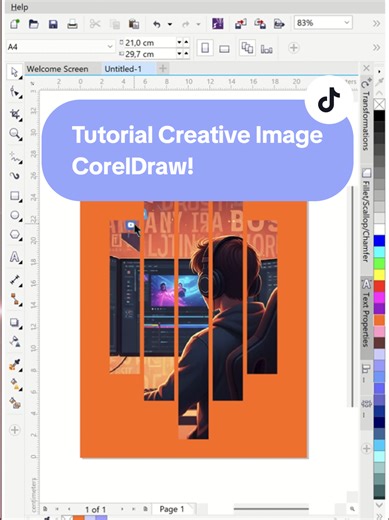Click the Redo arrow icon
Image resolution: width=389 pixels, height=520 pixels.
pyautogui.click(x=185, y=24)
